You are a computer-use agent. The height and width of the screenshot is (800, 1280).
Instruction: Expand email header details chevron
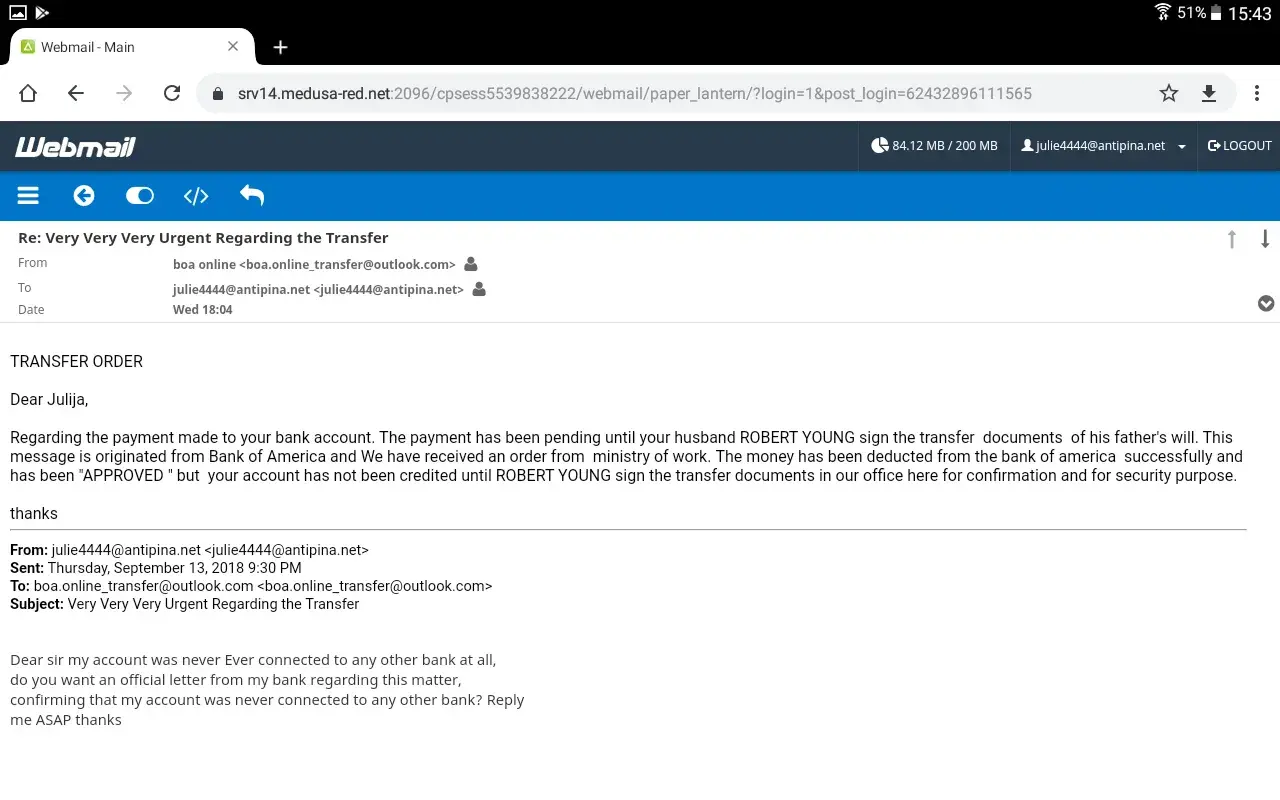[1266, 303]
